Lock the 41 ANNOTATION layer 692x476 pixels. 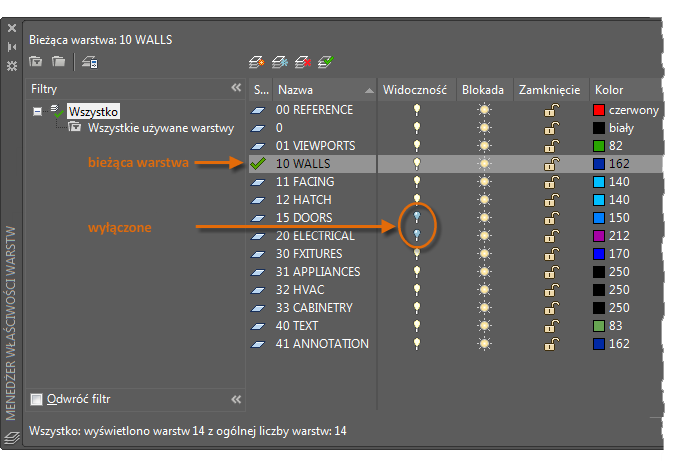(552, 344)
